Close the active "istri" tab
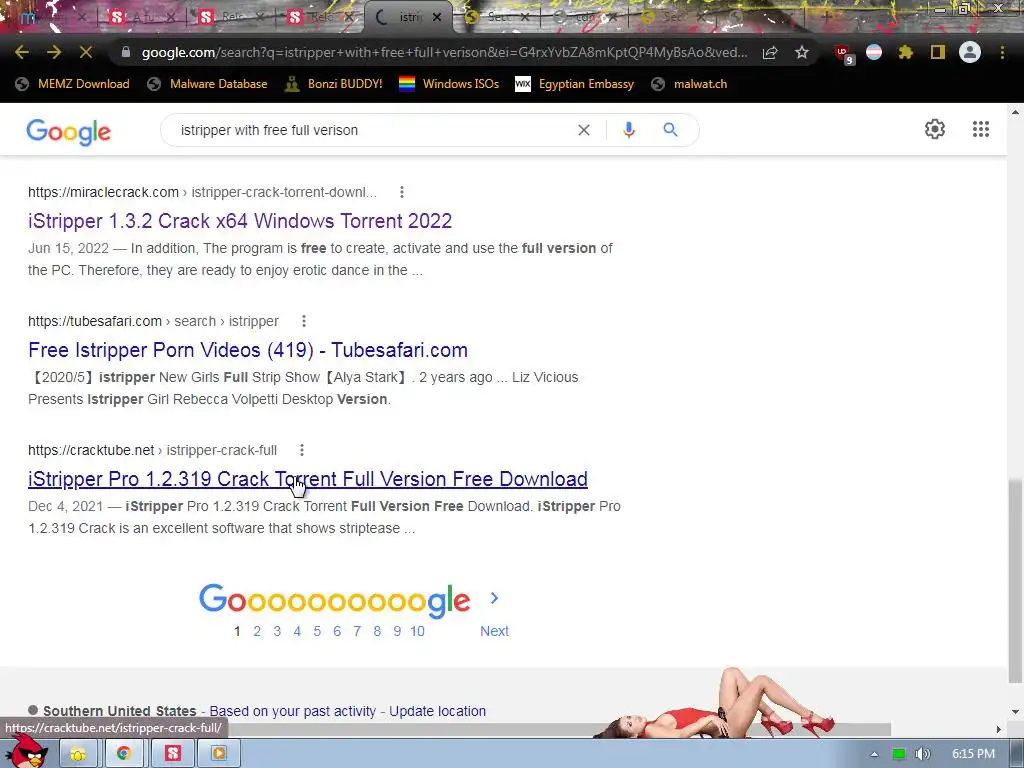Viewport: 1024px width, 768px height. 437,18
